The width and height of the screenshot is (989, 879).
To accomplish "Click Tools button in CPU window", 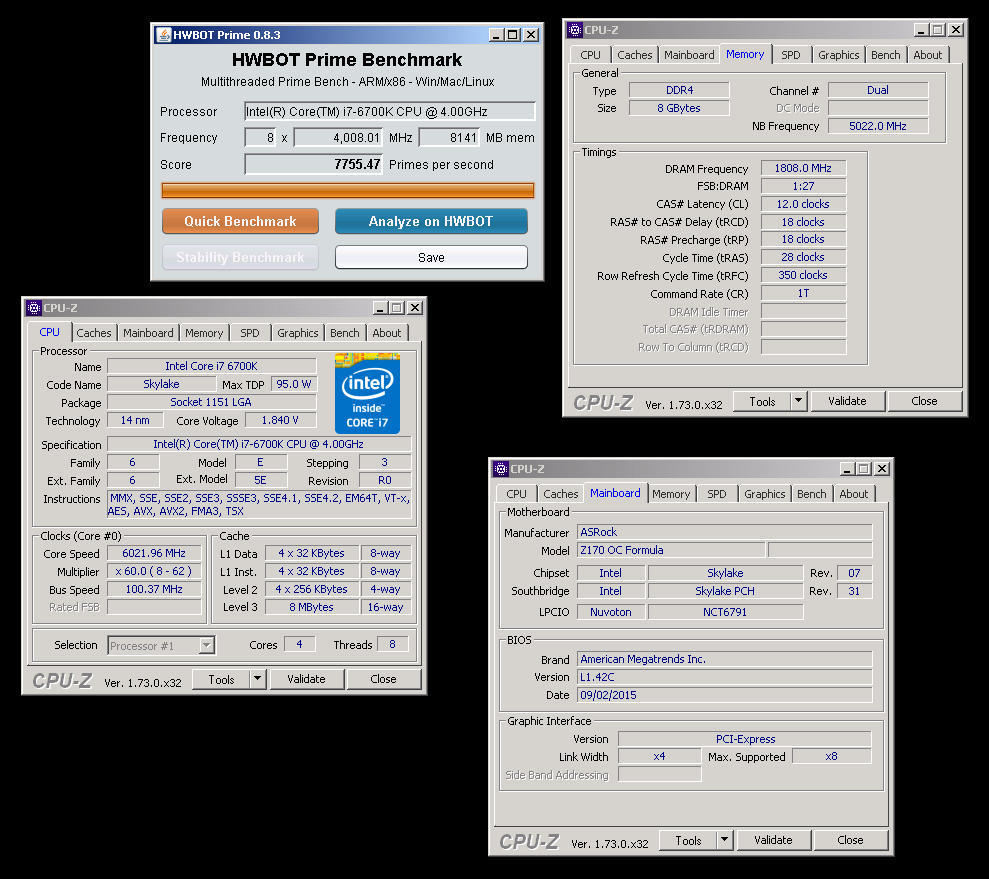I will coord(221,679).
